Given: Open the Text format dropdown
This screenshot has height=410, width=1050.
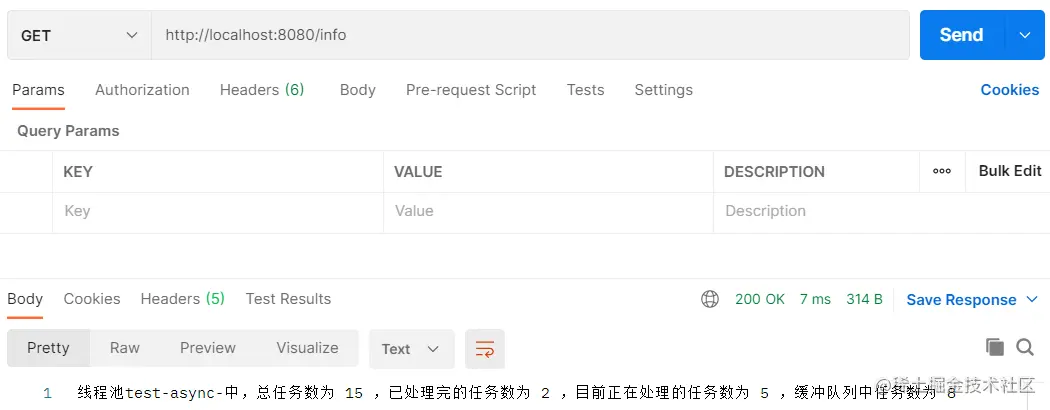Looking at the screenshot, I should [x=411, y=349].
